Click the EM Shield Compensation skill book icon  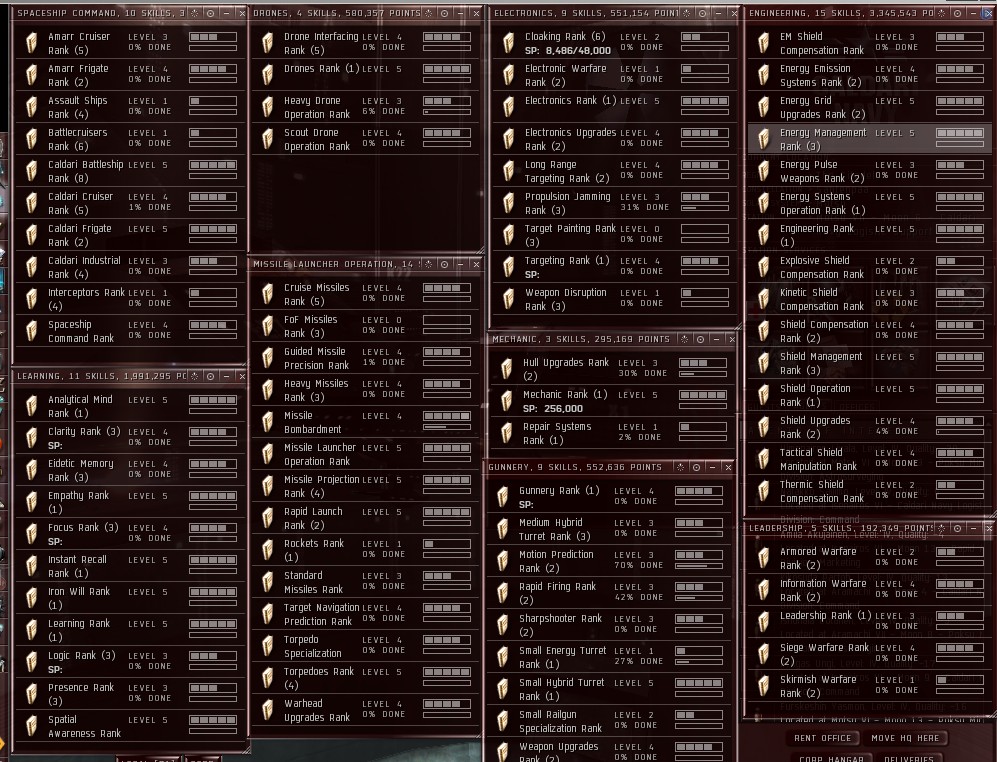763,43
